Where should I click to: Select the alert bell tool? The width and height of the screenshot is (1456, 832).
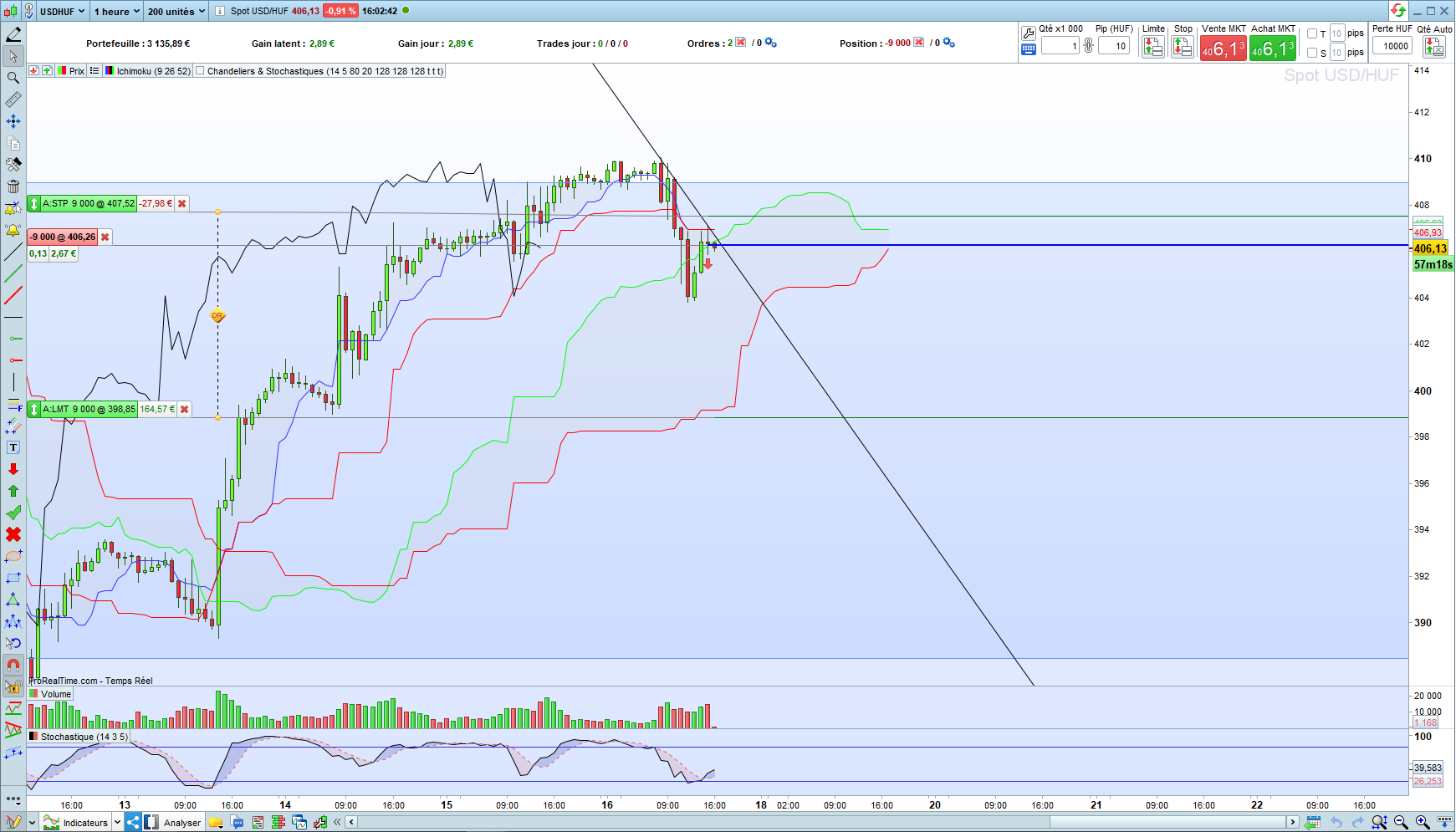click(13, 230)
